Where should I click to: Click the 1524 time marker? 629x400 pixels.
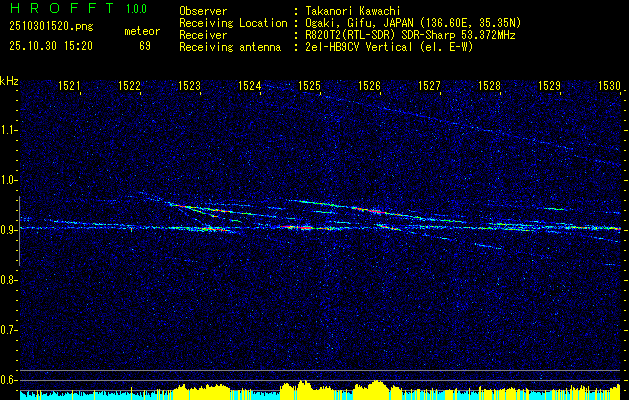pyautogui.click(x=250, y=85)
